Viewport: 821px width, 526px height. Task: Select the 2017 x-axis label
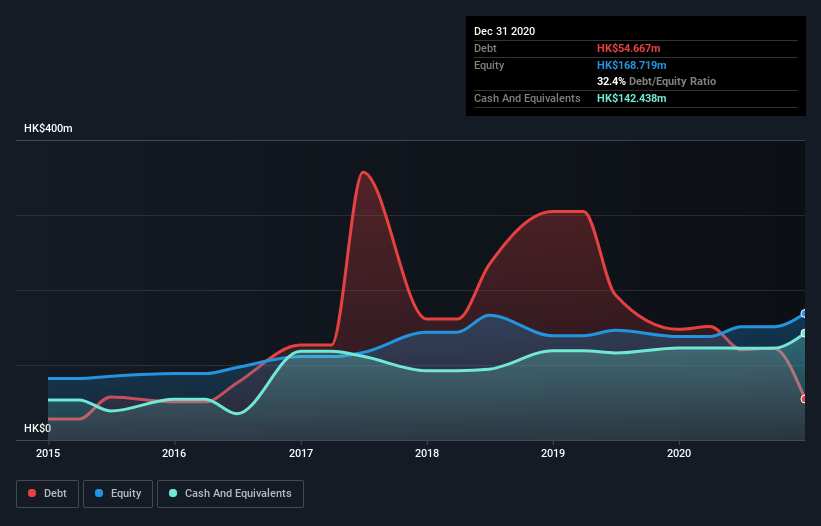pos(301,453)
